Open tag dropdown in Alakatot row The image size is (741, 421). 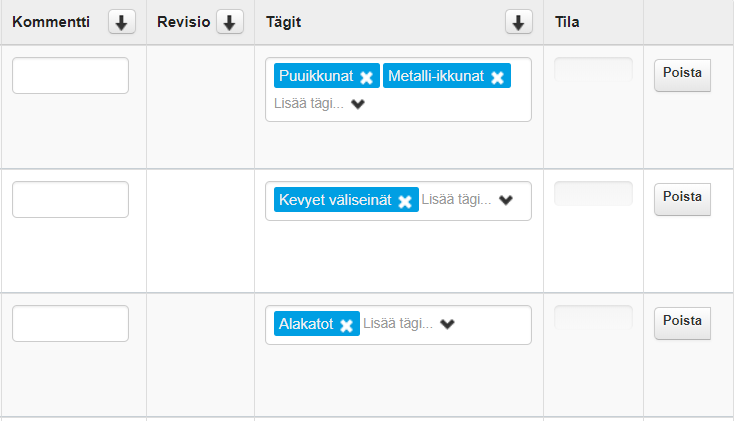click(447, 324)
